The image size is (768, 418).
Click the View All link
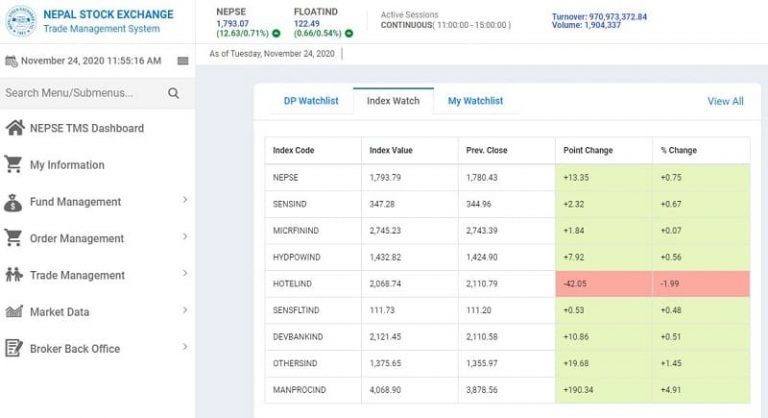pyautogui.click(x=725, y=101)
